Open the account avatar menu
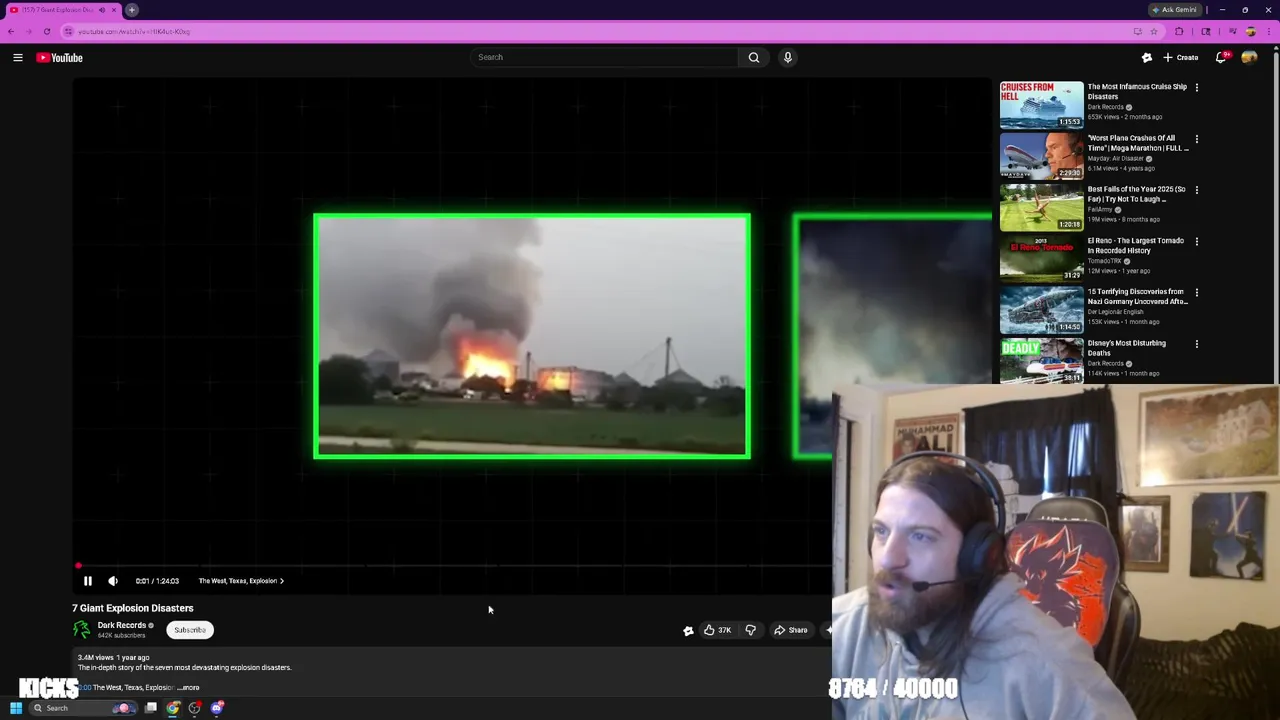The image size is (1280, 720). coord(1249,58)
